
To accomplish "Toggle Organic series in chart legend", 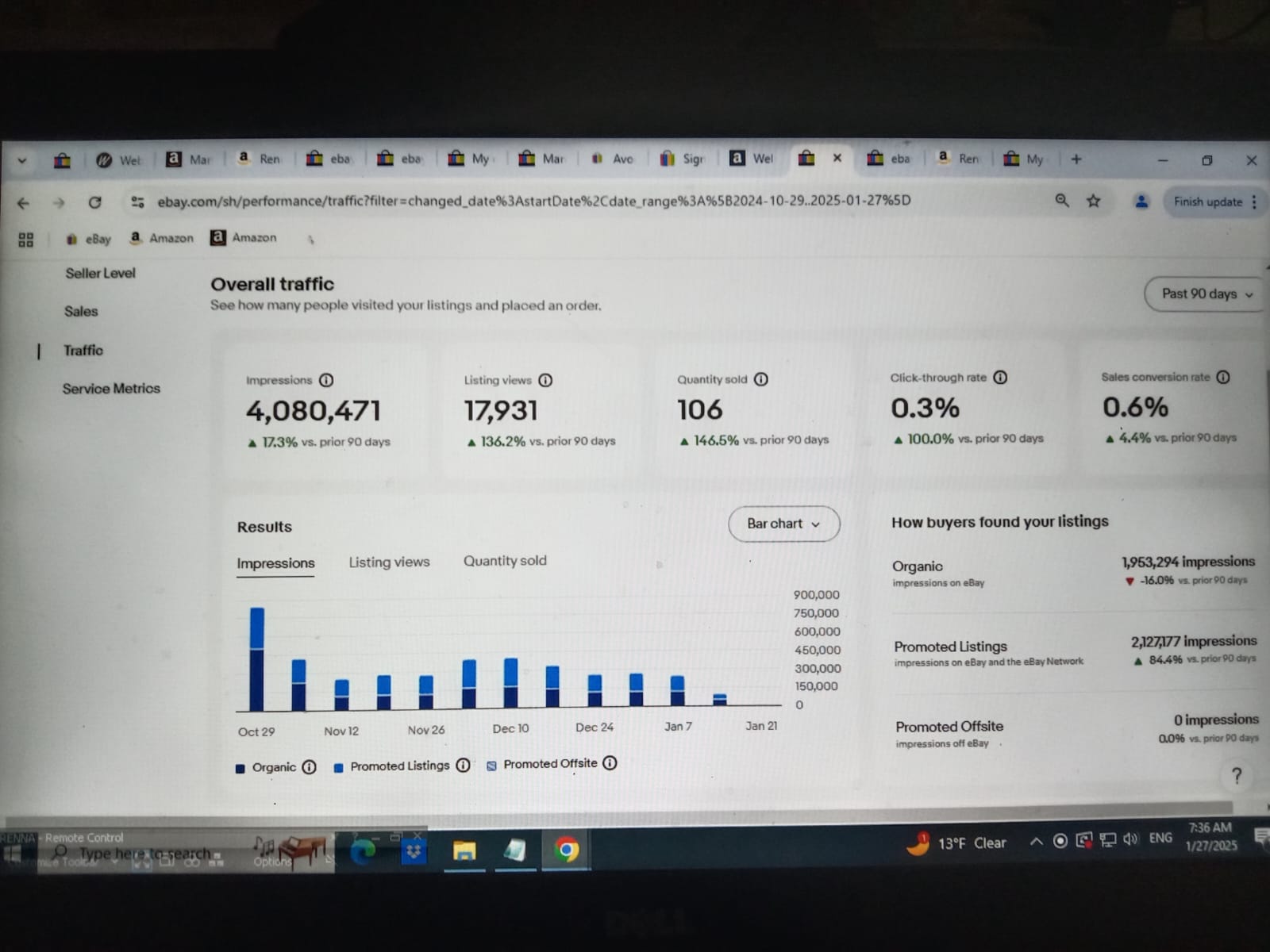I will pyautogui.click(x=266, y=768).
